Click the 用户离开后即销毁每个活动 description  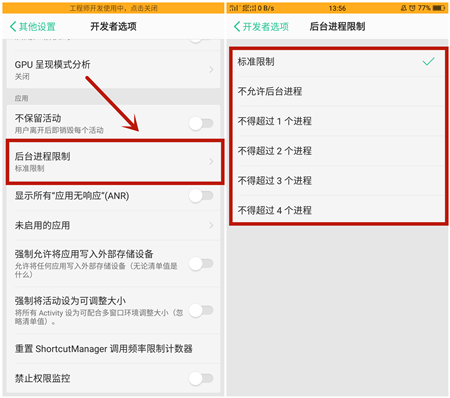[x=59, y=130]
